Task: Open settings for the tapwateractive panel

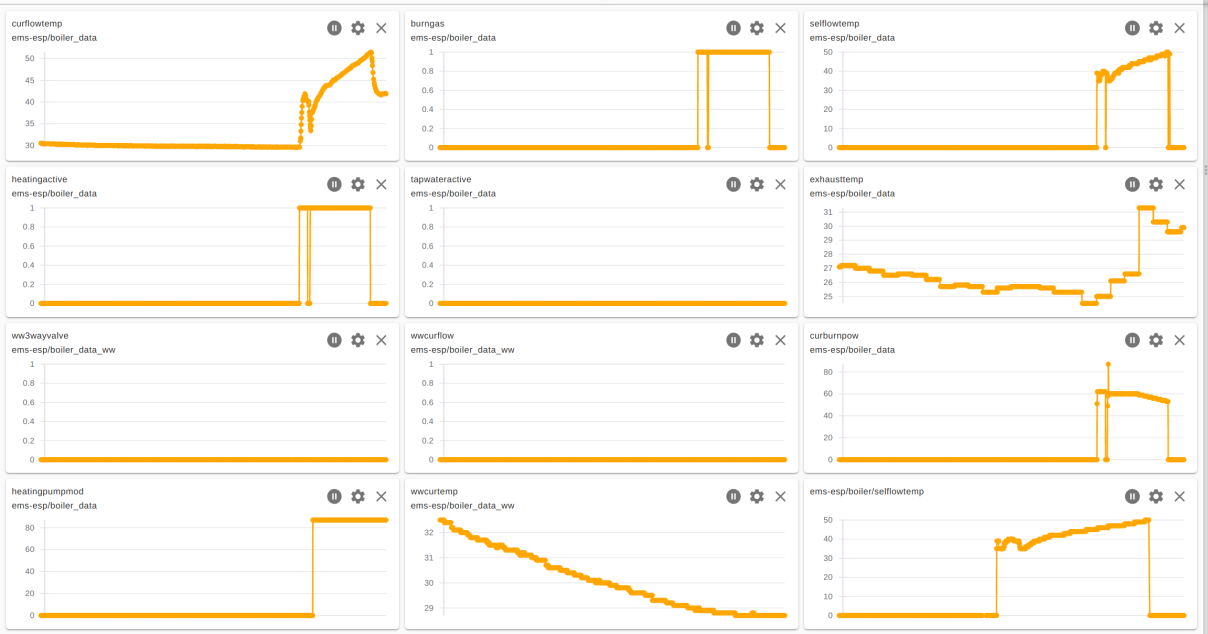Action: (757, 184)
